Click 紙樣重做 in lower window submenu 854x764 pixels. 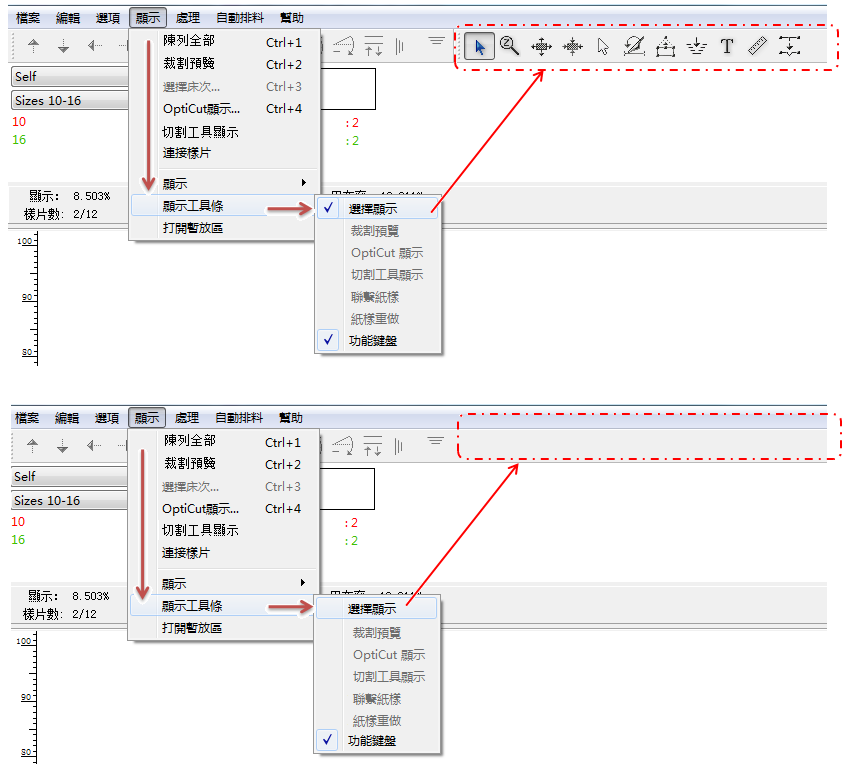[376, 720]
